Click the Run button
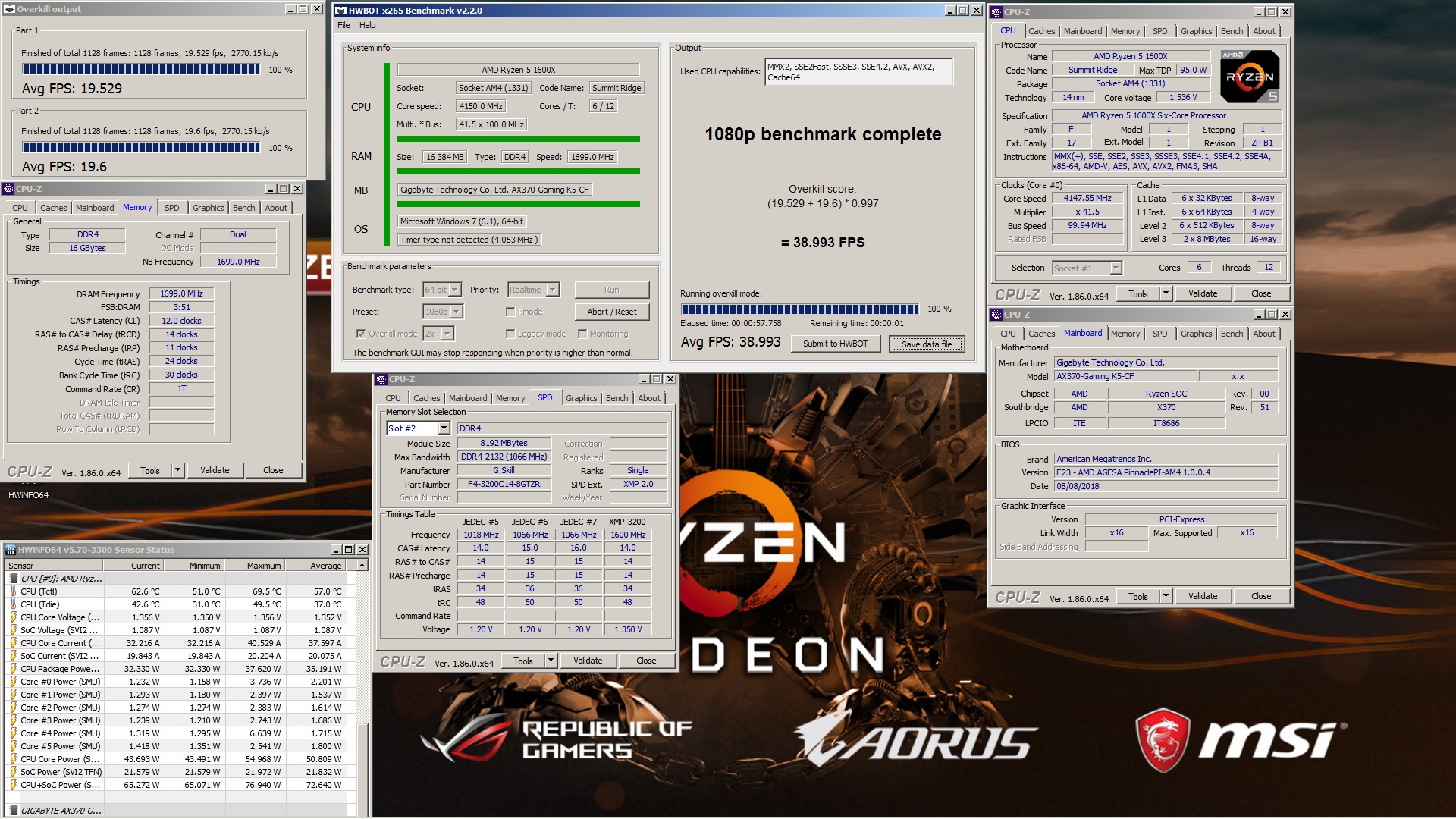1456x819 pixels. (x=612, y=290)
